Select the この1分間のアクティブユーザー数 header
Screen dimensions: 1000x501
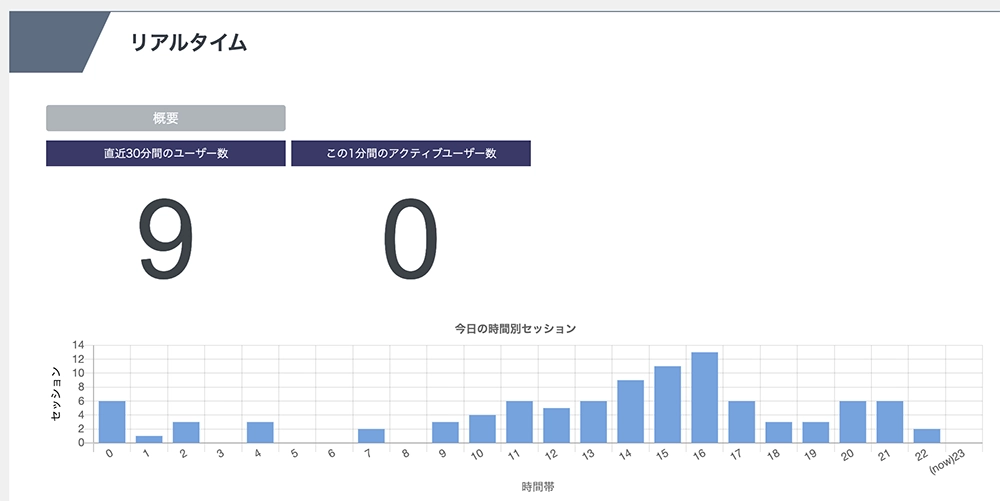(411, 154)
